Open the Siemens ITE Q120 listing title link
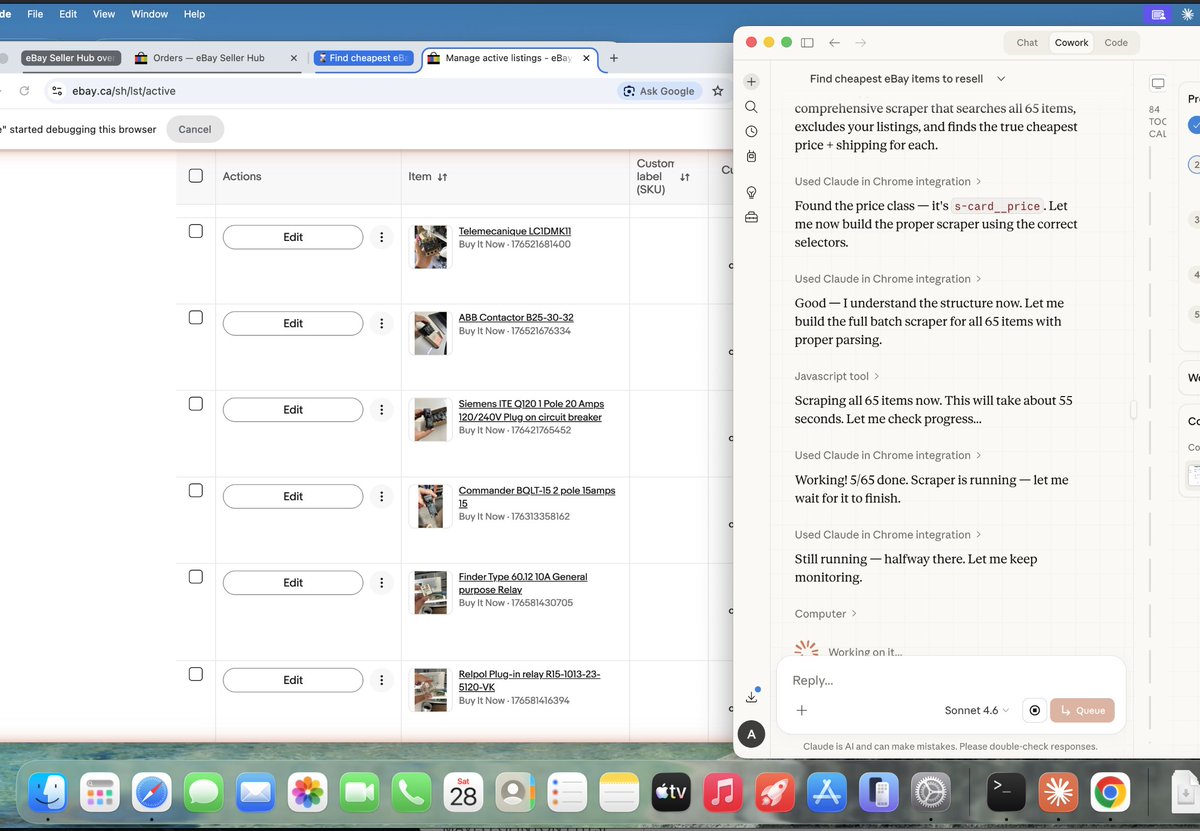 (x=531, y=410)
